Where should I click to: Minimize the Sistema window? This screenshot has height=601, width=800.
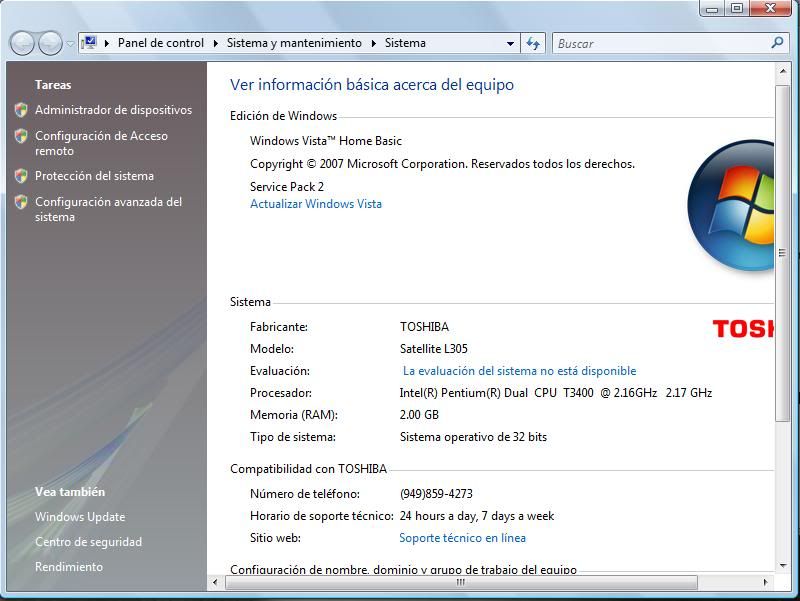coord(712,9)
